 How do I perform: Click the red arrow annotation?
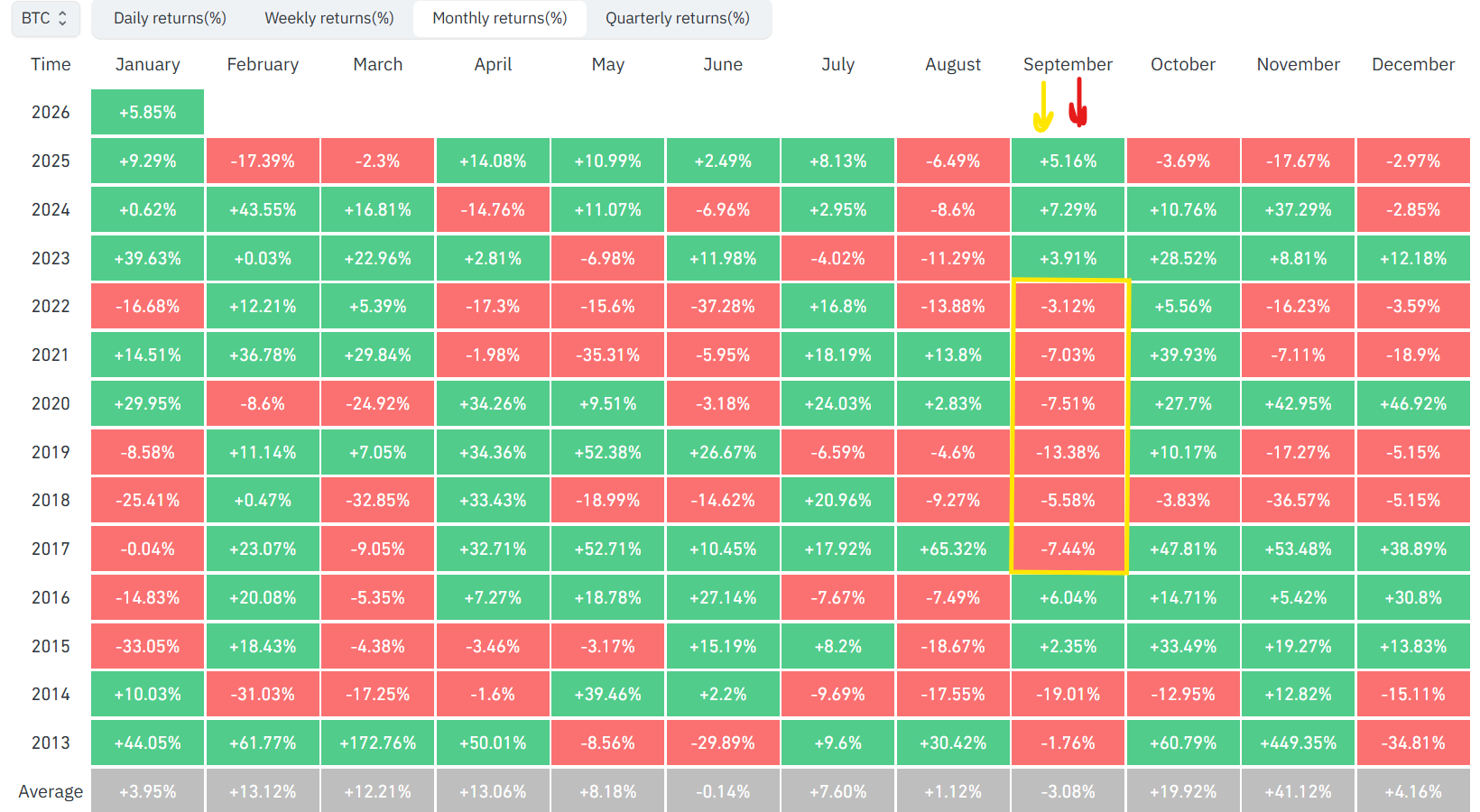click(x=1078, y=101)
